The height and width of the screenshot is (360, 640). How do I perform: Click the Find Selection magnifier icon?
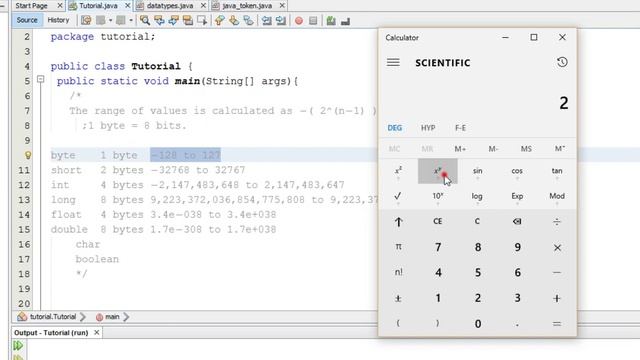pyautogui.click(x=144, y=20)
